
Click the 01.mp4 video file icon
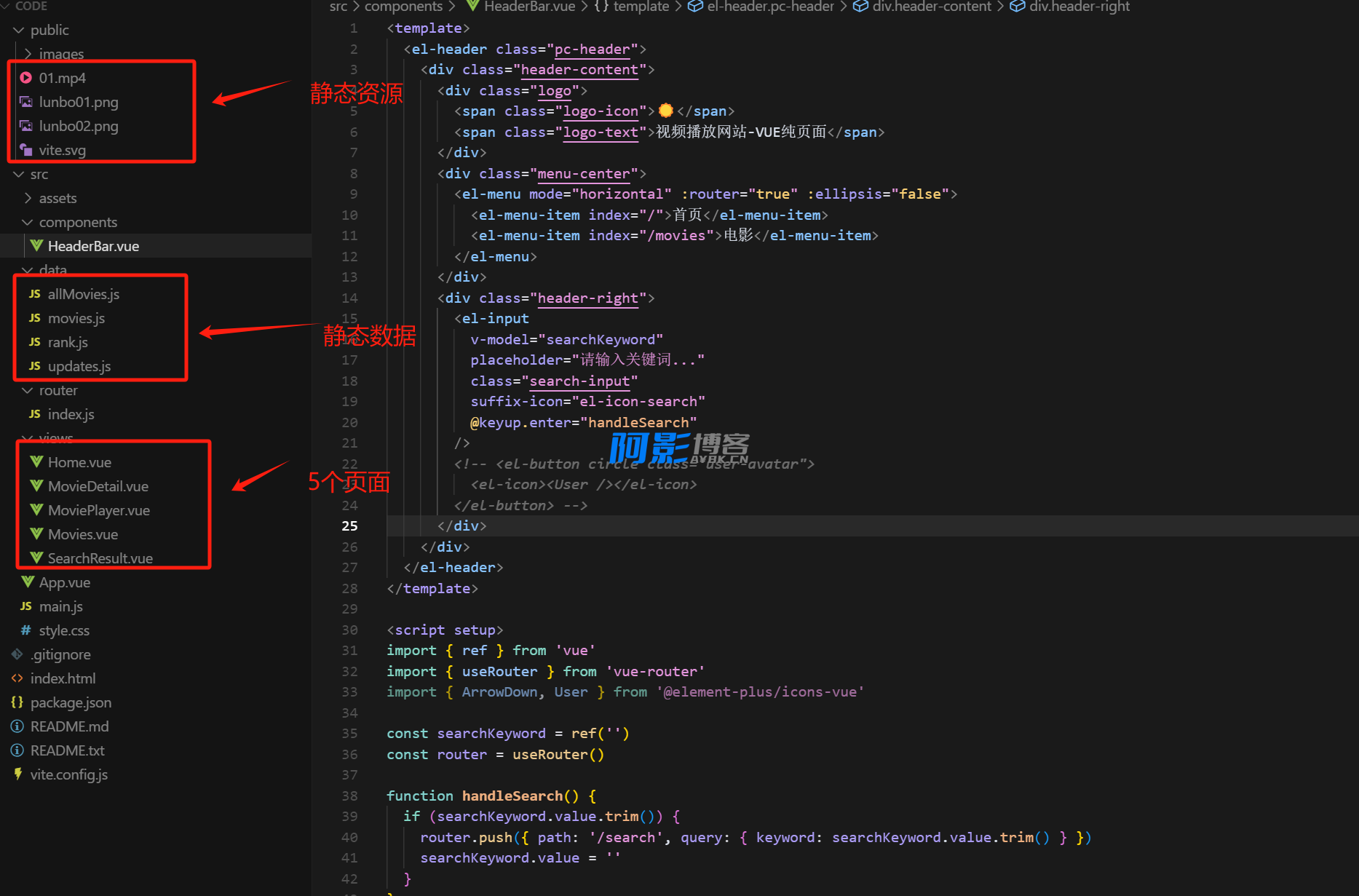point(26,78)
